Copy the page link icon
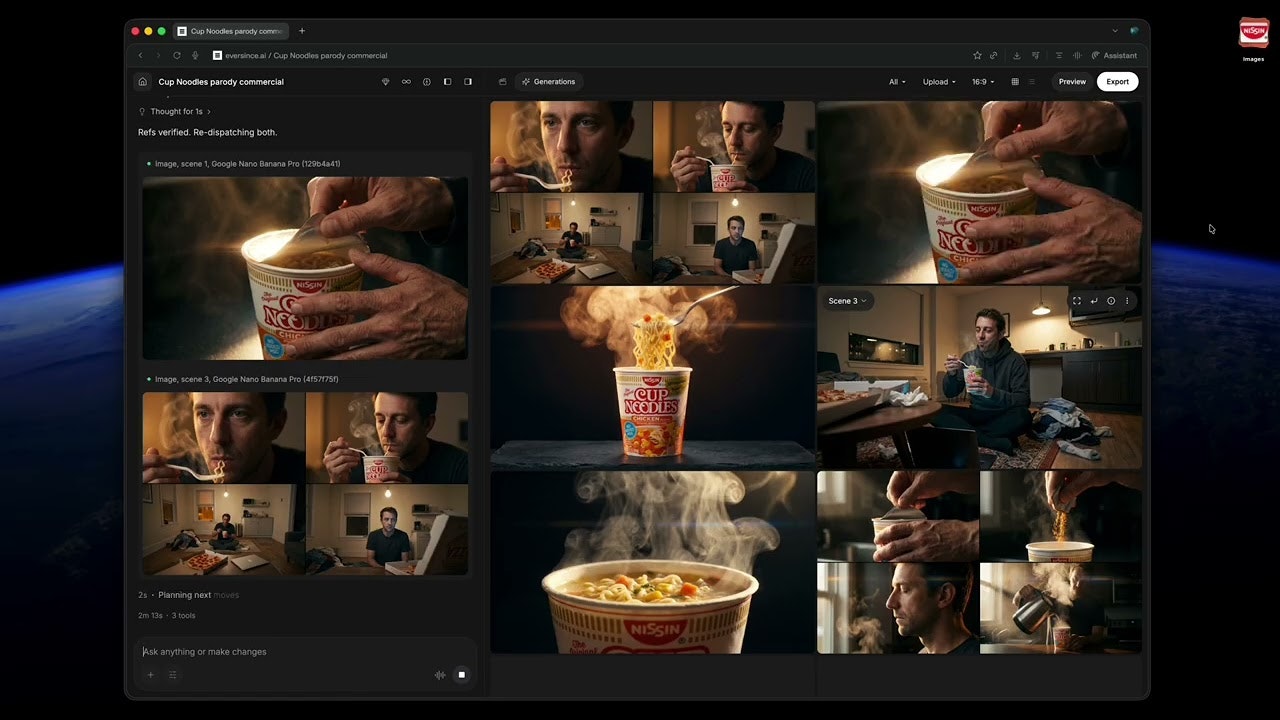Screen dimensions: 1280x720 tap(993, 56)
